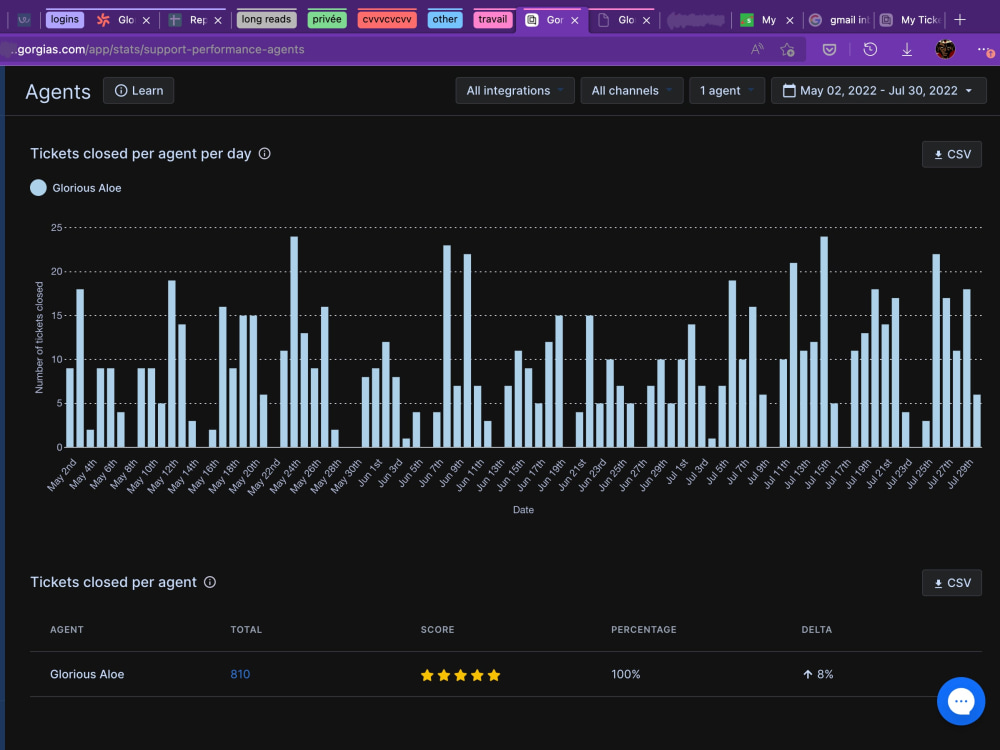Open a new browser tab with plus
This screenshot has width=1000, height=750.
click(x=959, y=20)
